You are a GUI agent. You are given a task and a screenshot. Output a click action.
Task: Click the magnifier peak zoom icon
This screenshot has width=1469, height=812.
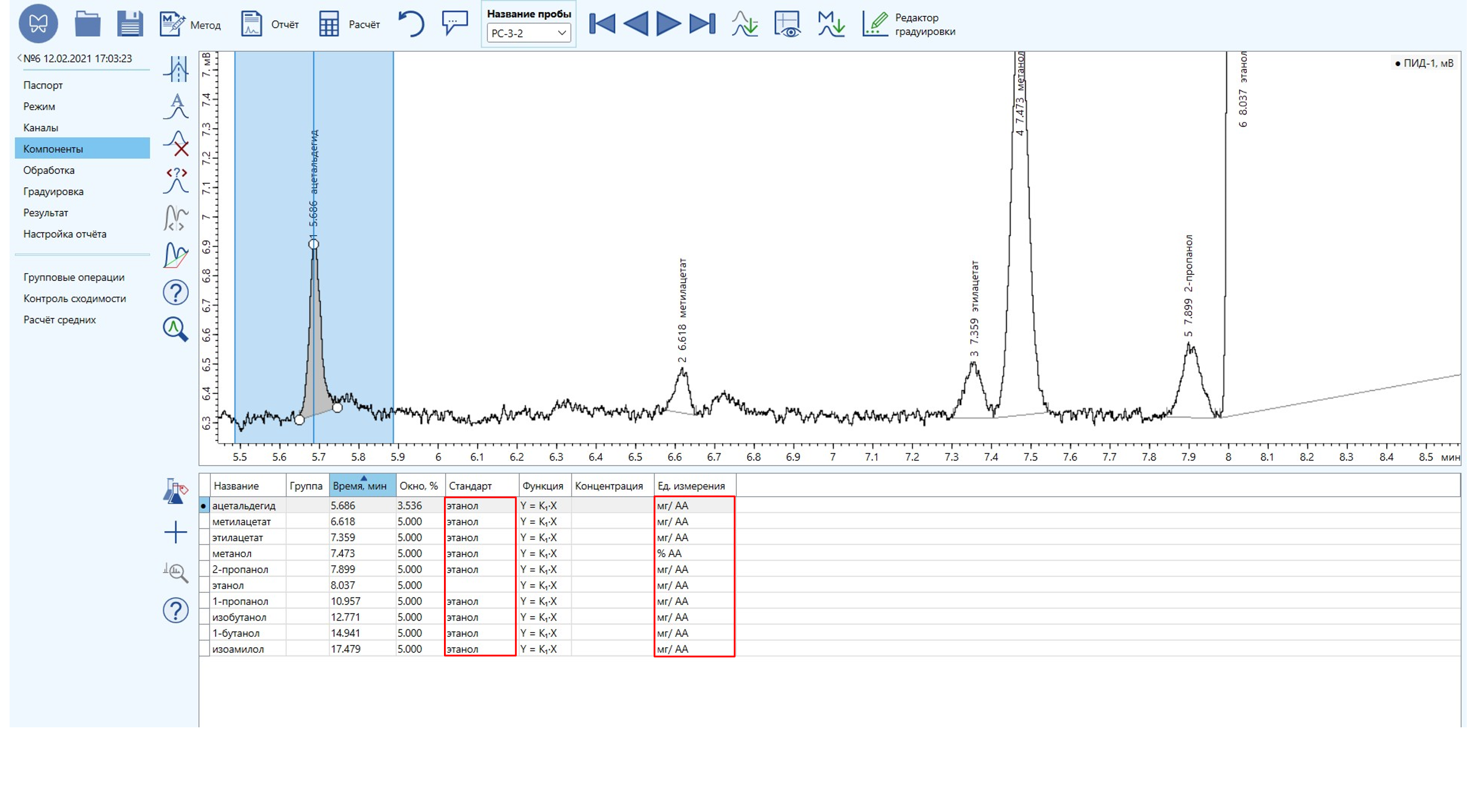click(x=175, y=330)
